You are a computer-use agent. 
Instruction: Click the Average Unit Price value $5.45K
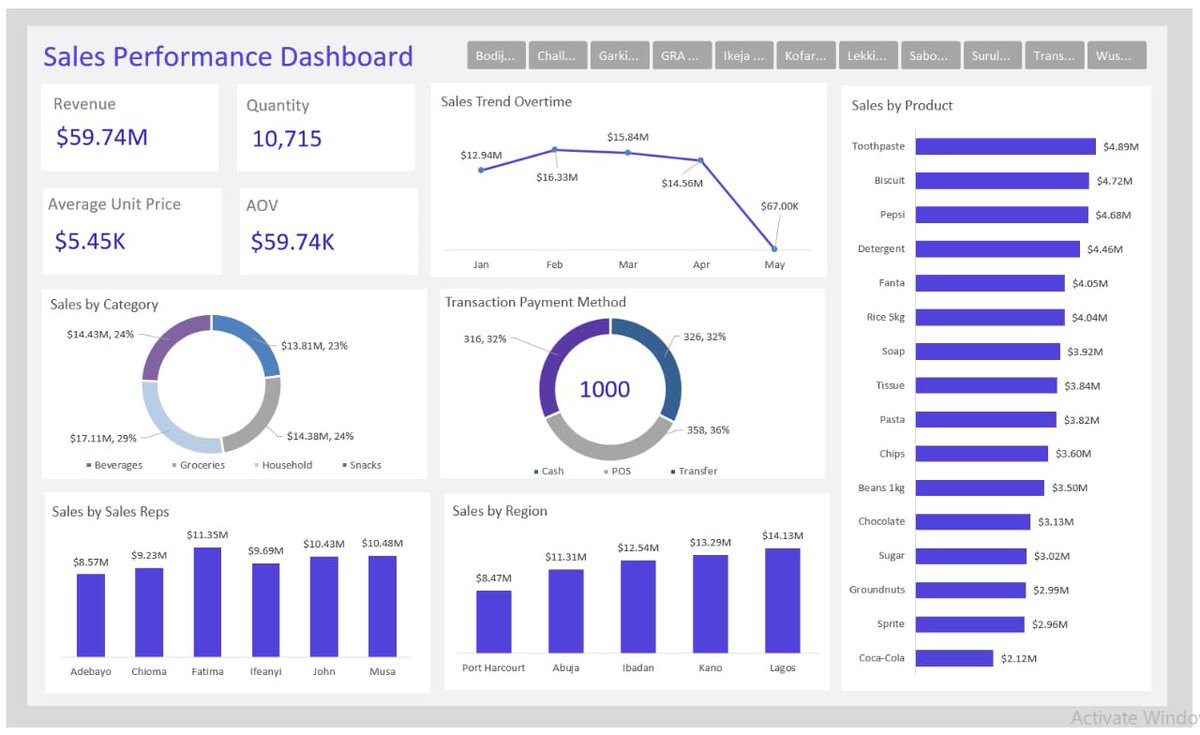(90, 240)
